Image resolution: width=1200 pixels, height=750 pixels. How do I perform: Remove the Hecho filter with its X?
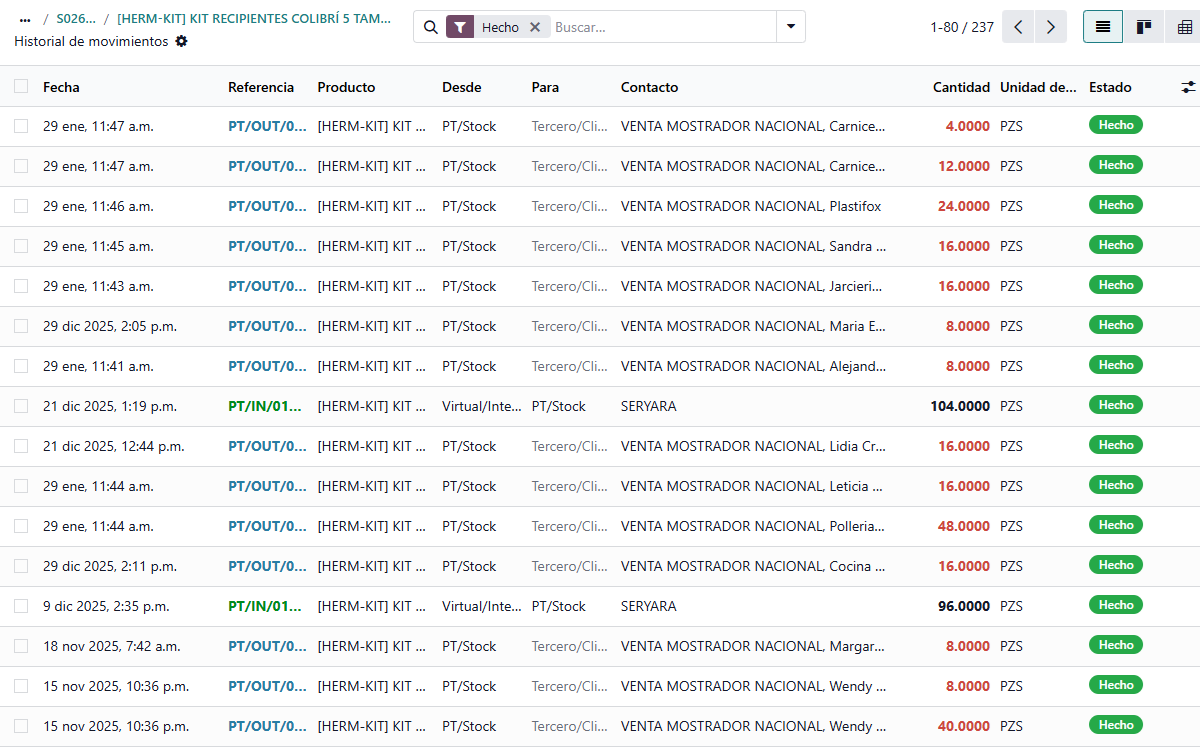(535, 27)
